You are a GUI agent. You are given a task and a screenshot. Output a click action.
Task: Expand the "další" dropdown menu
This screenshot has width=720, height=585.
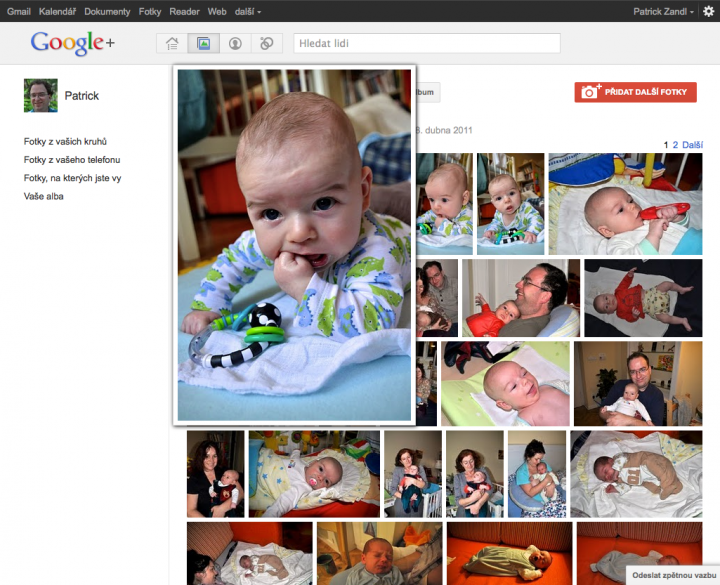[x=248, y=11]
